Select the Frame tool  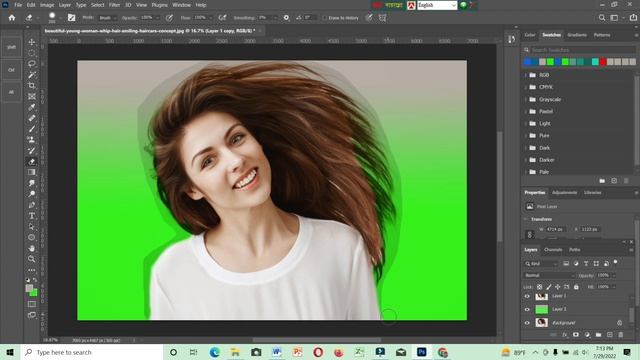[32, 96]
